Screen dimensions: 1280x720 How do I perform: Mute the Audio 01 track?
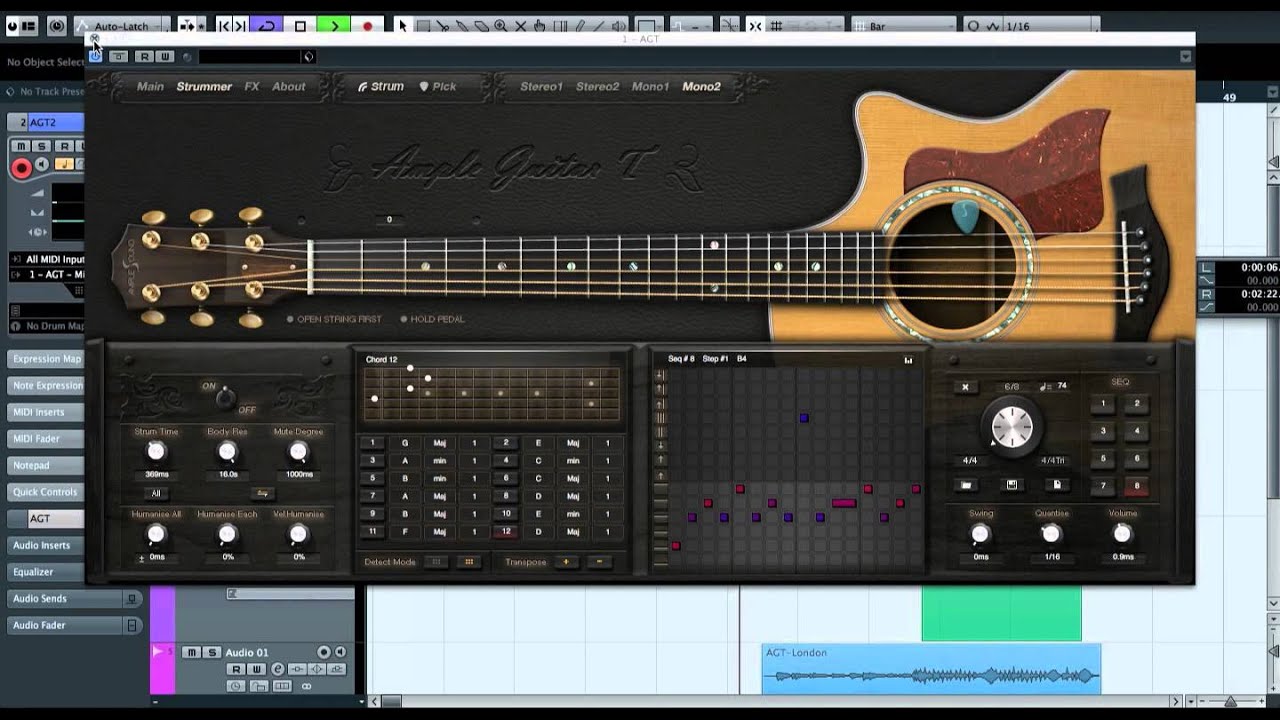coord(191,652)
